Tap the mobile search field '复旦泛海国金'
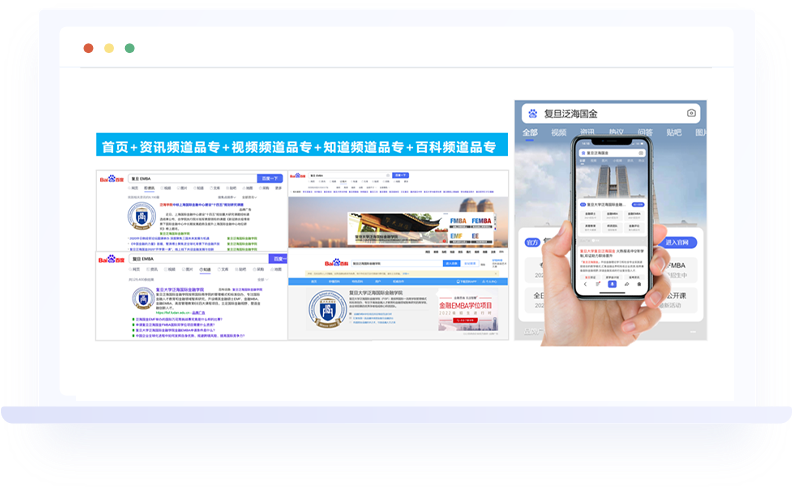Image resolution: width=794 pixels, height=491 pixels. point(611,113)
